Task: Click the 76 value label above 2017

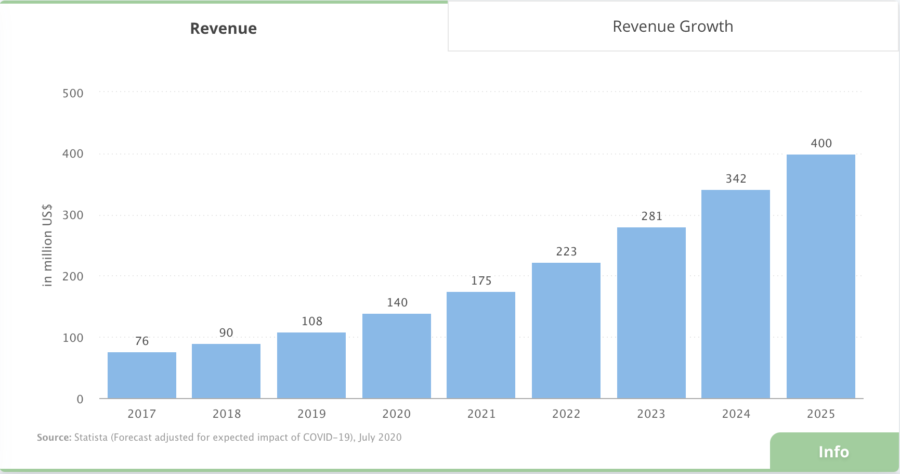Action: (142, 341)
